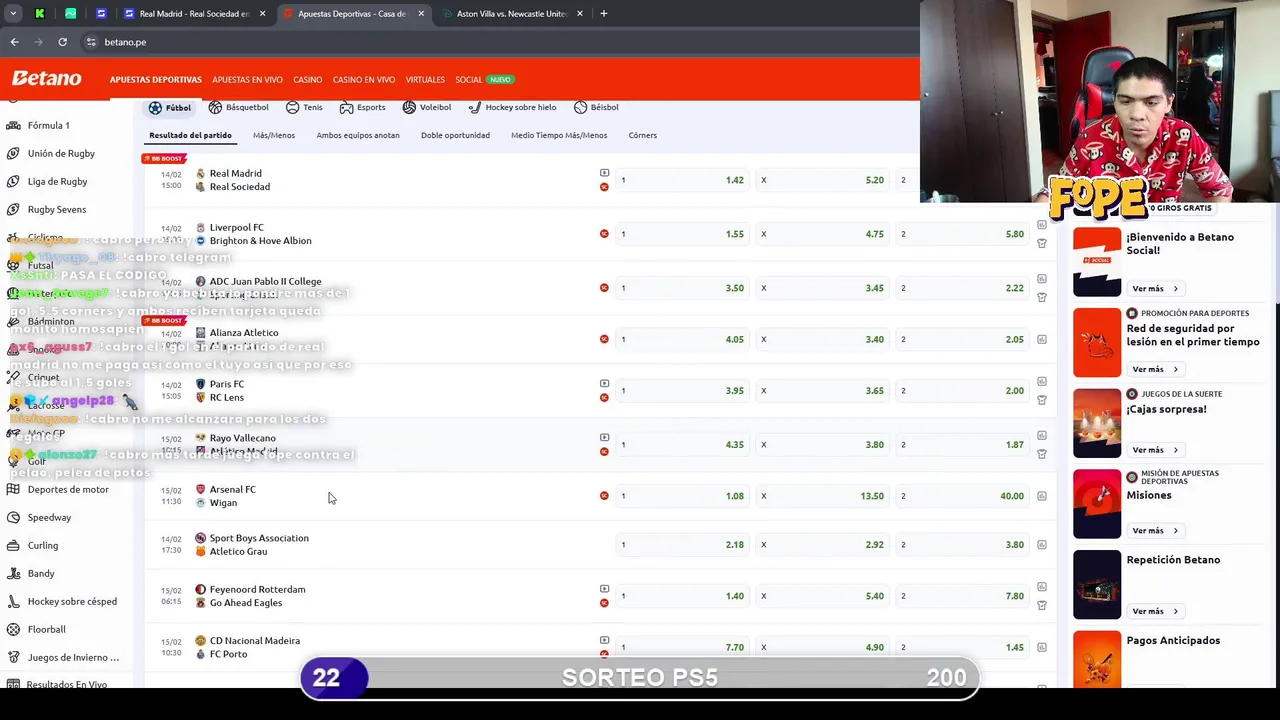1280x720 pixels.
Task: Open live stream icon for Feyenoord match
Action: [x=604, y=589]
